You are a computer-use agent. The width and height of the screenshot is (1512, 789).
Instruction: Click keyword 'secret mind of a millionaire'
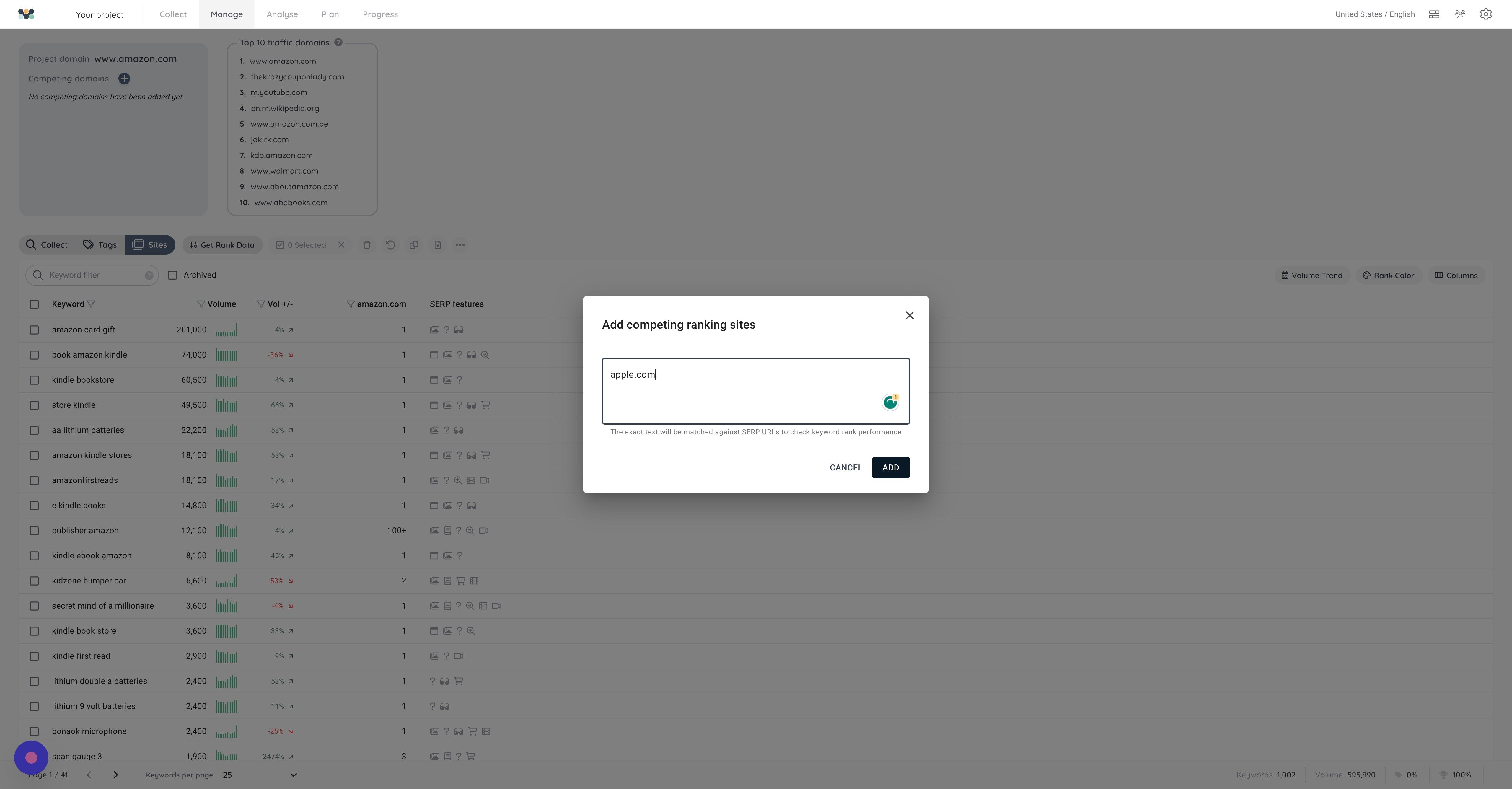(x=103, y=606)
